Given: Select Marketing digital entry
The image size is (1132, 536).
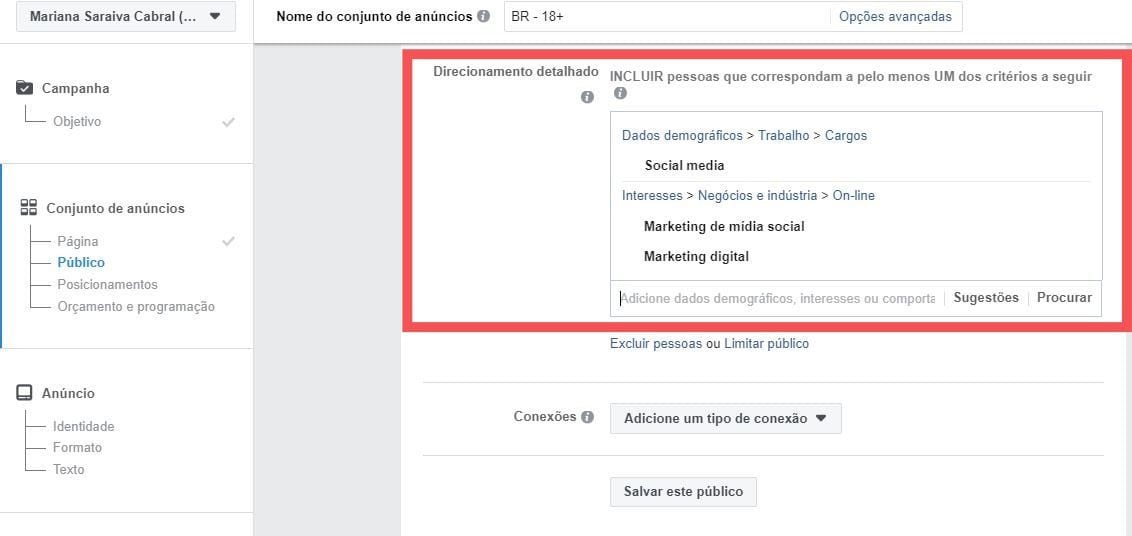Looking at the screenshot, I should pyautogui.click(x=696, y=256).
